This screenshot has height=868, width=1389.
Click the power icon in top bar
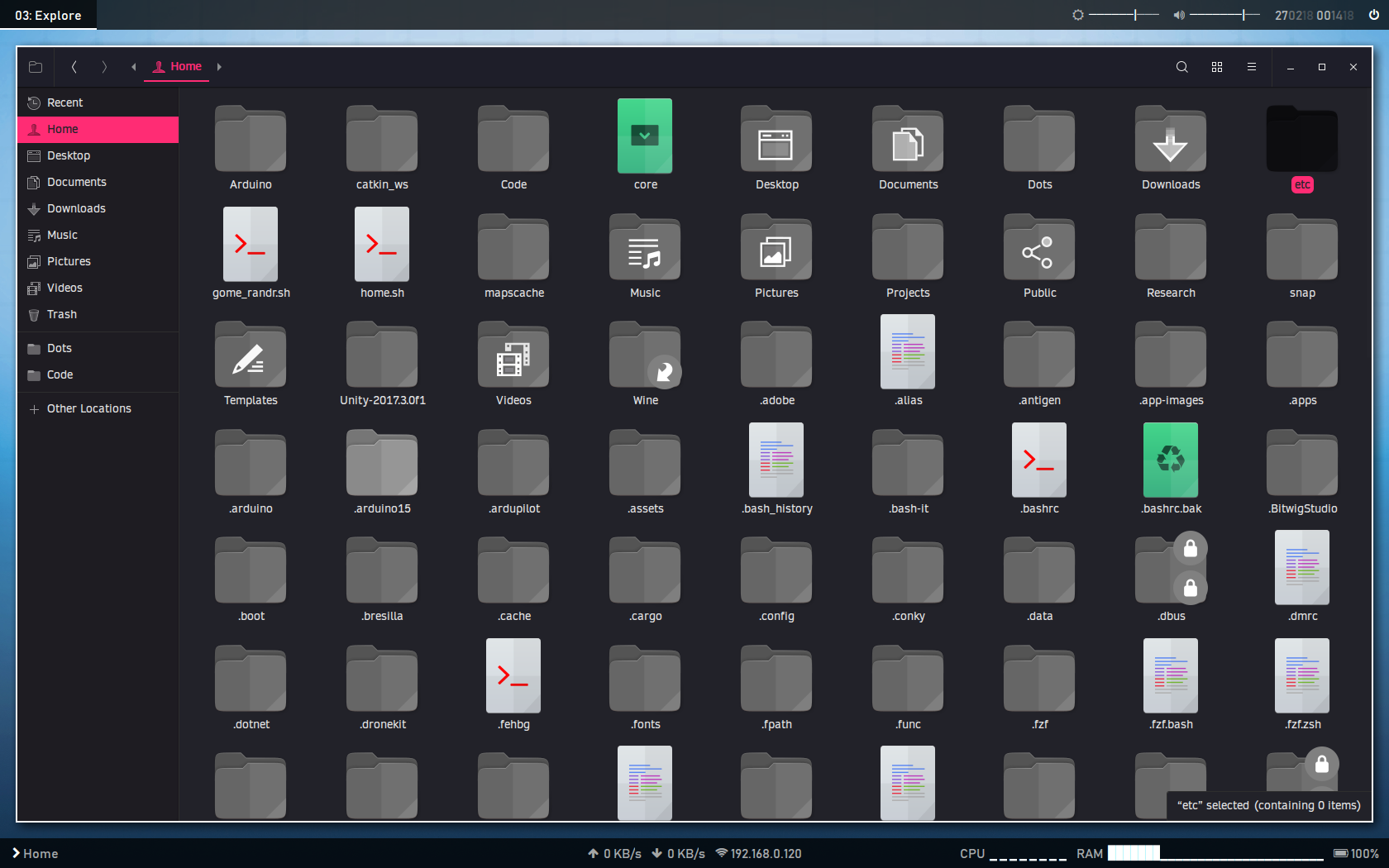click(x=1373, y=15)
